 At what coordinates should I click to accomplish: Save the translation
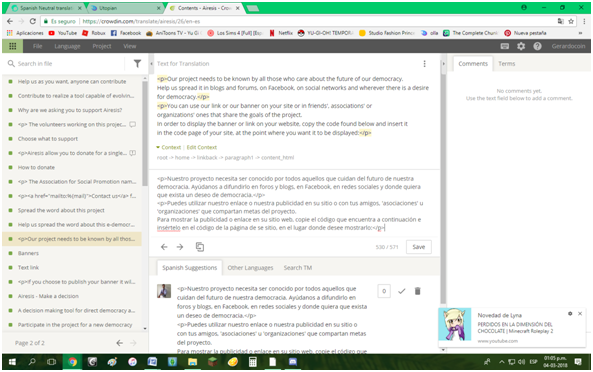(419, 247)
